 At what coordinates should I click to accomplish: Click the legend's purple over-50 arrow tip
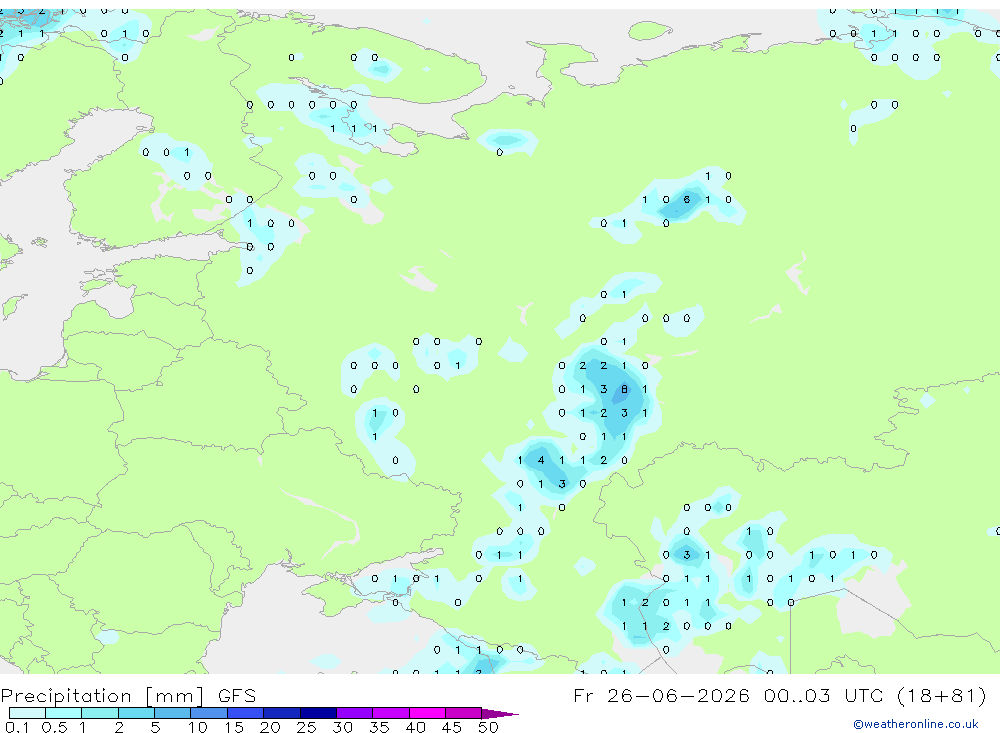[499, 713]
